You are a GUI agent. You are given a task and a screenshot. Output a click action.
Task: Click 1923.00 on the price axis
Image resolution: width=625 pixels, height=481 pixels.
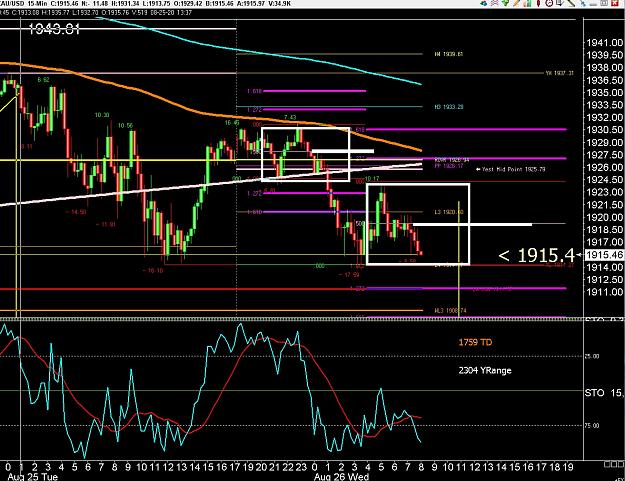(x=605, y=192)
